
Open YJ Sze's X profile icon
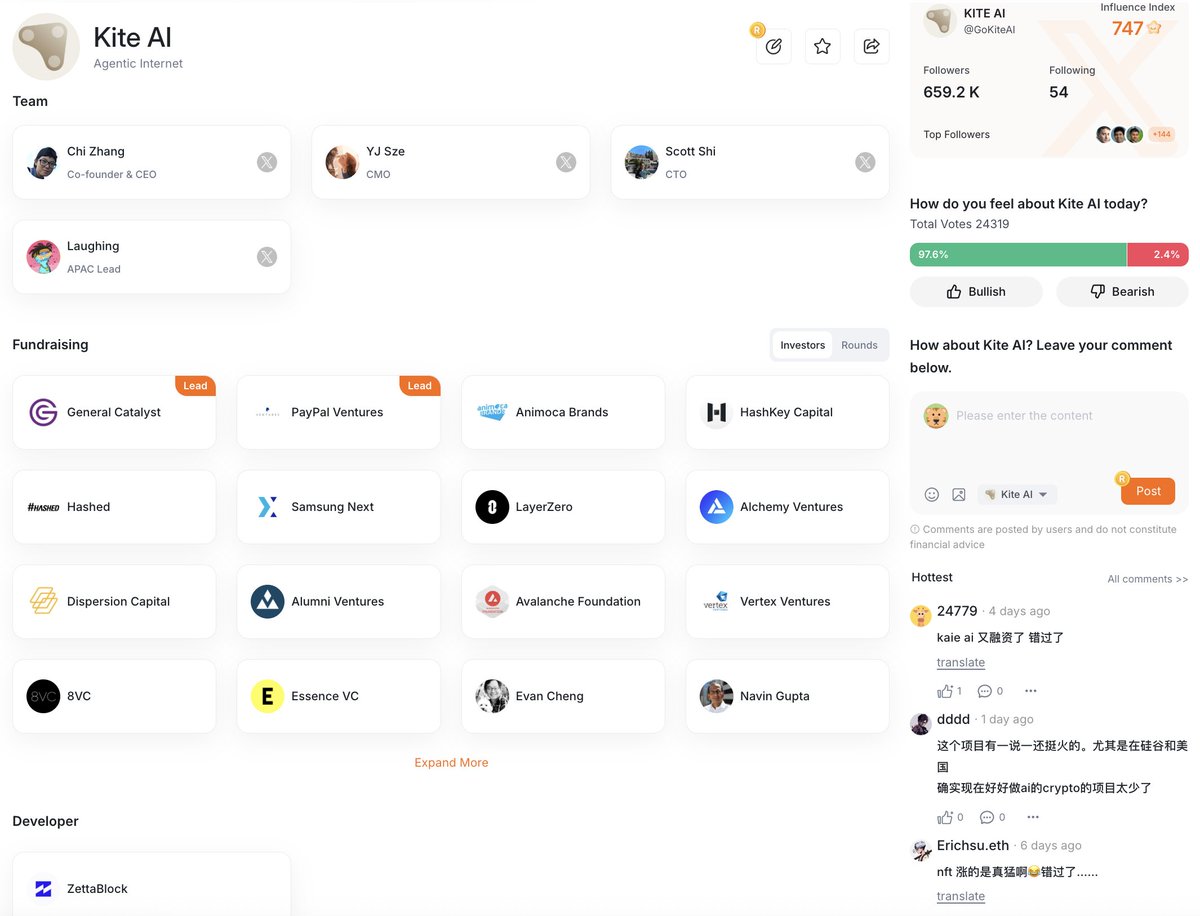[x=566, y=162]
